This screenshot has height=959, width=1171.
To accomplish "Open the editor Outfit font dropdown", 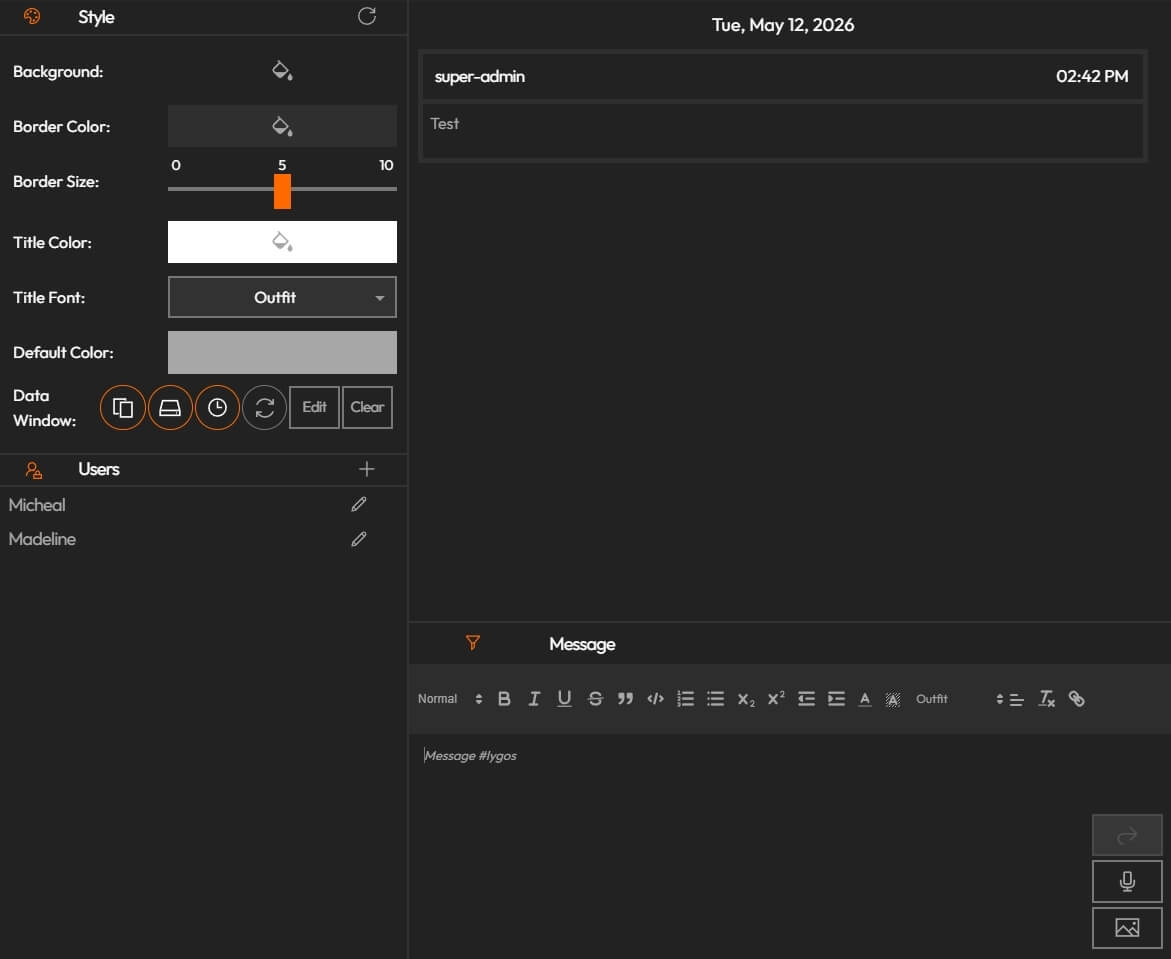I will click(959, 699).
